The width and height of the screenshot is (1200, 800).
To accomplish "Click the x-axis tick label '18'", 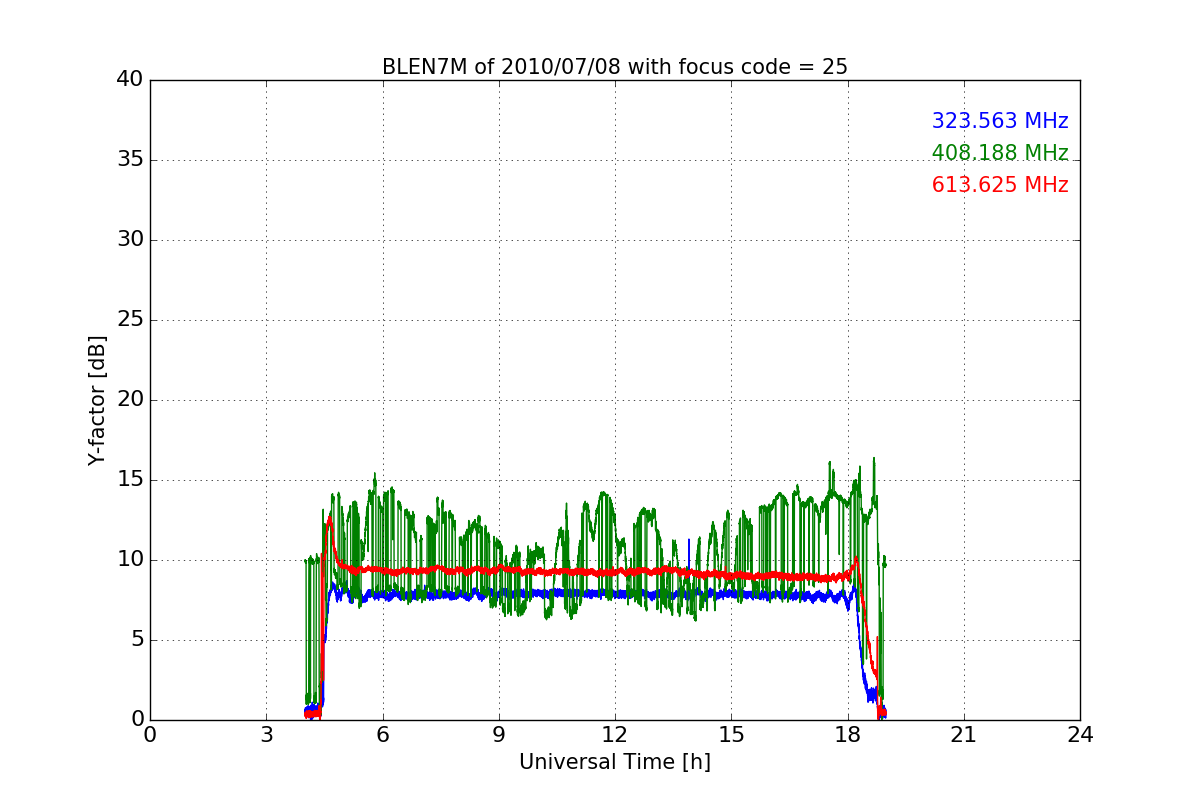I will (847, 735).
